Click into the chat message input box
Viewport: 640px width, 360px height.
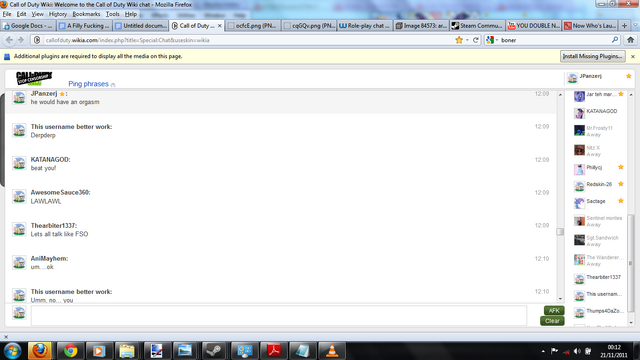click(x=278, y=315)
